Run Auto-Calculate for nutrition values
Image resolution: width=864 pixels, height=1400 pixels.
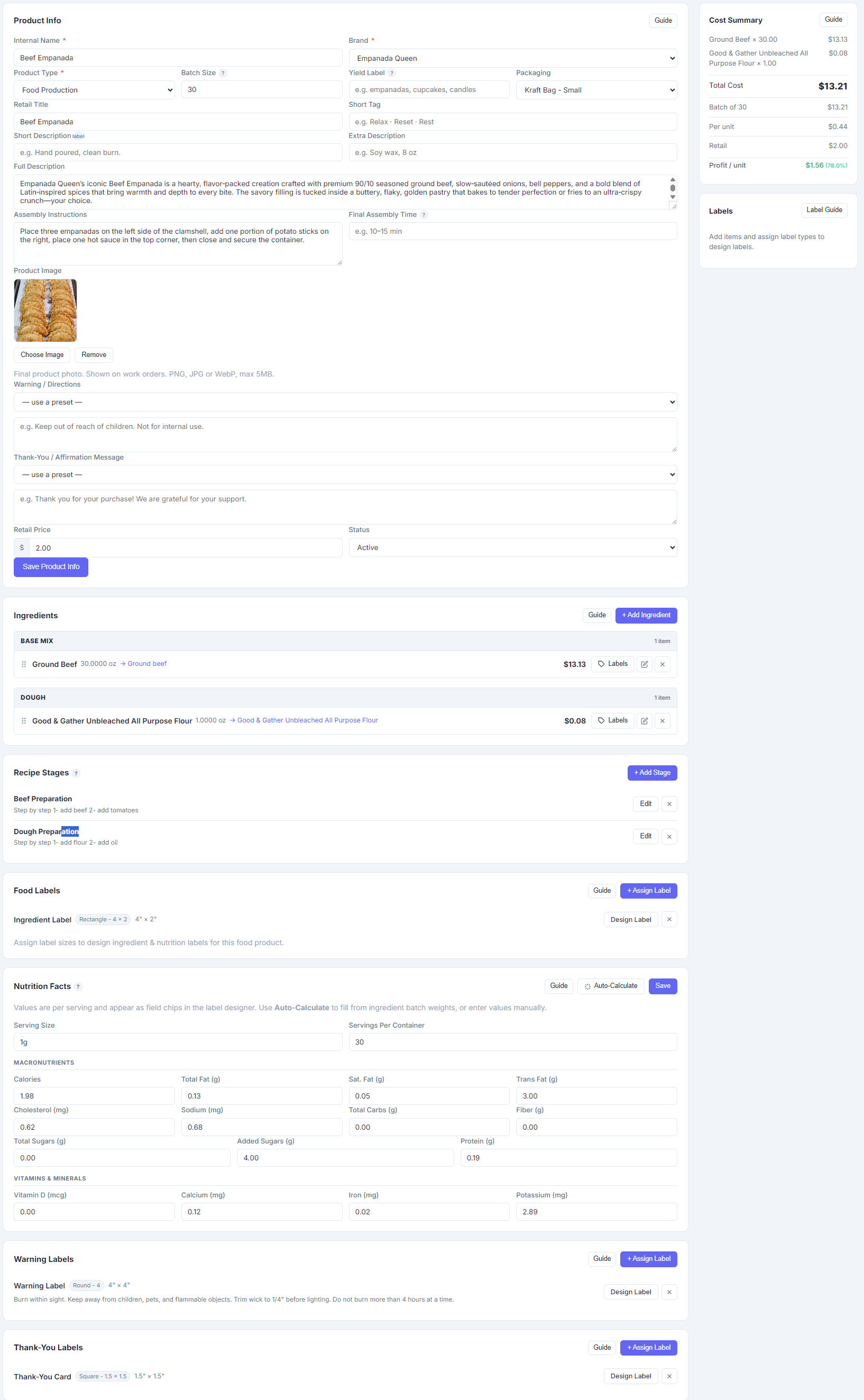[610, 986]
